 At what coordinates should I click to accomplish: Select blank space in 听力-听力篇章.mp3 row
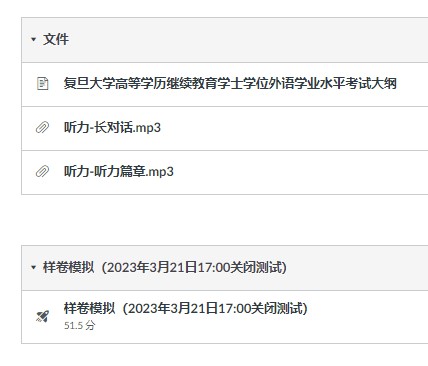[x=300, y=172]
